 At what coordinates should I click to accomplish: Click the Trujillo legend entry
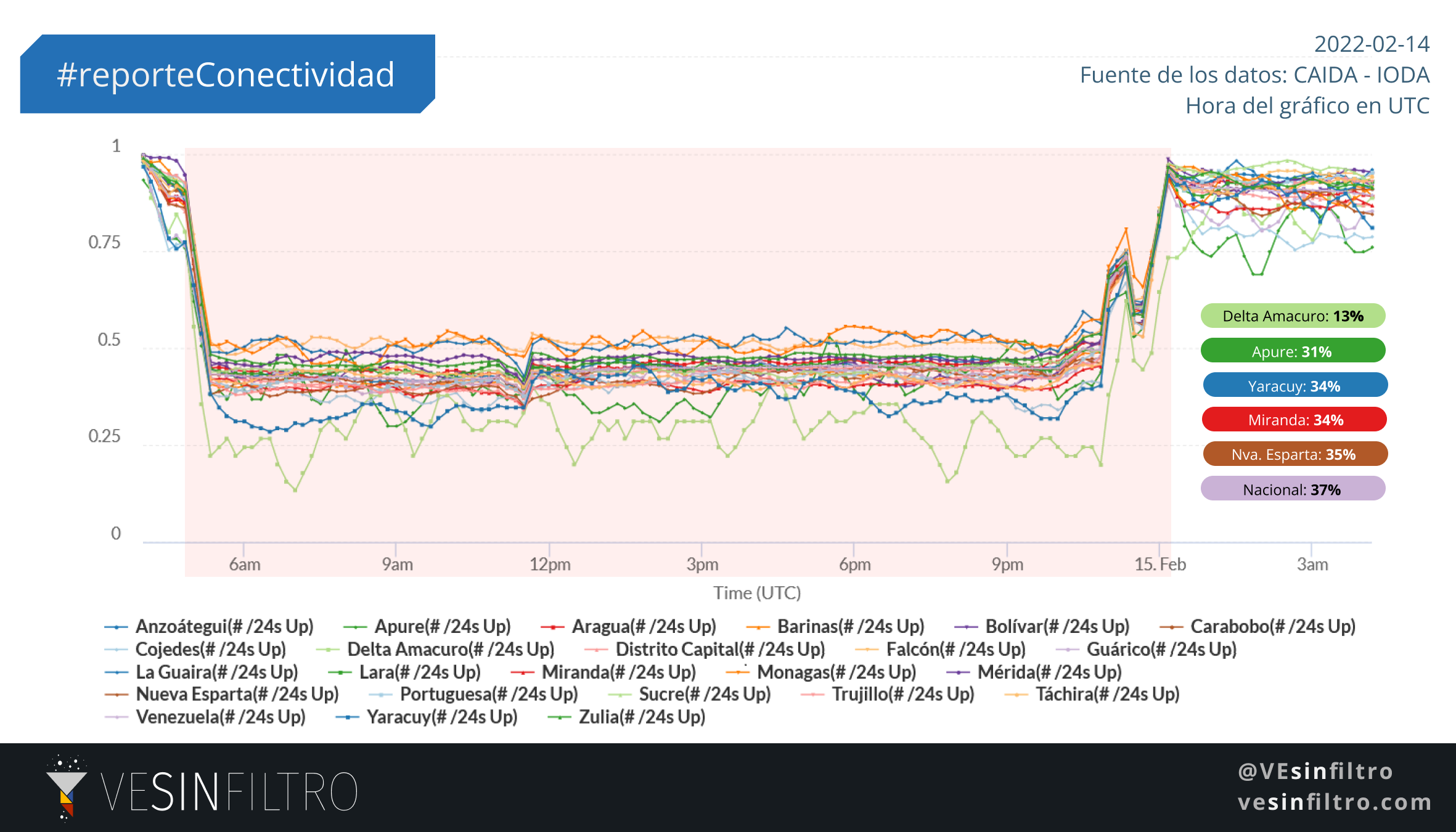click(888, 694)
